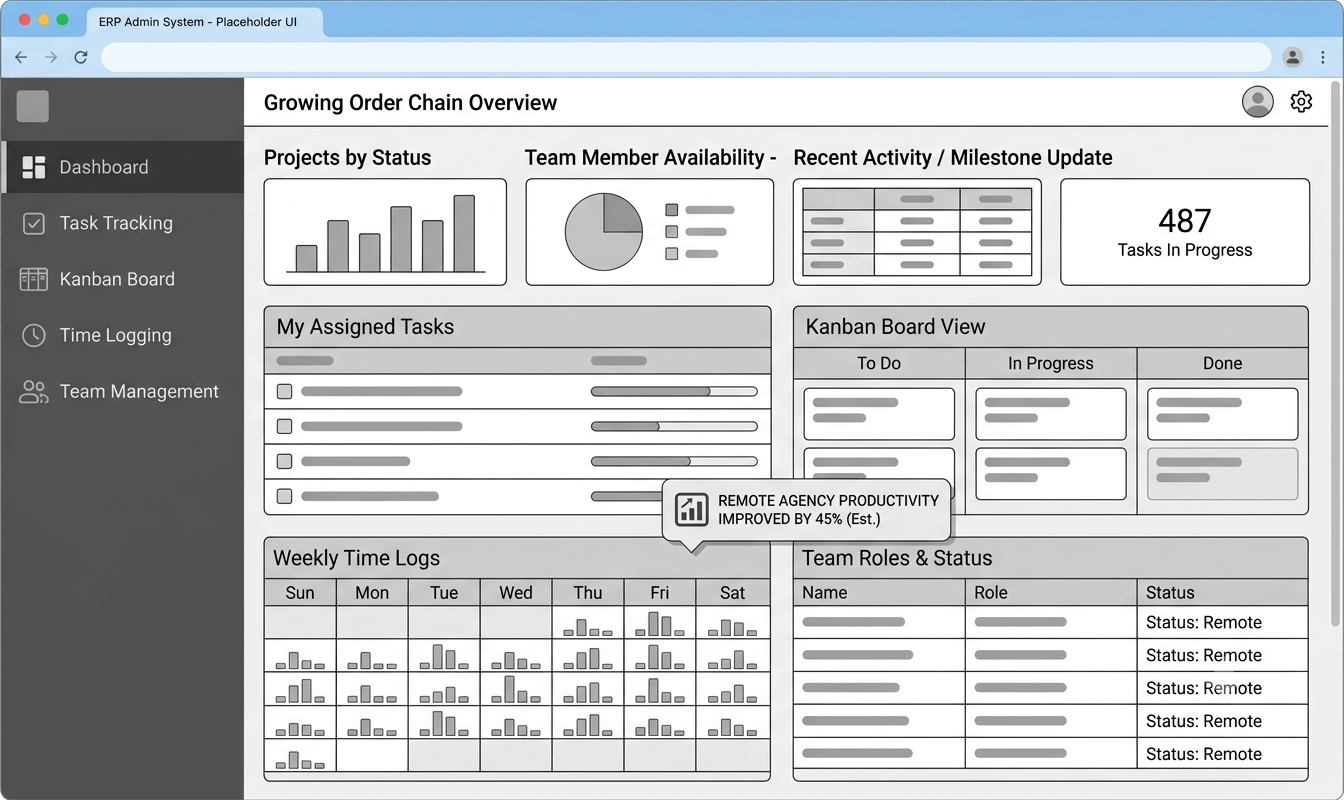Click the Fri column in Weekly Time Logs
Image resolution: width=1344 pixels, height=800 pixels.
click(x=660, y=592)
